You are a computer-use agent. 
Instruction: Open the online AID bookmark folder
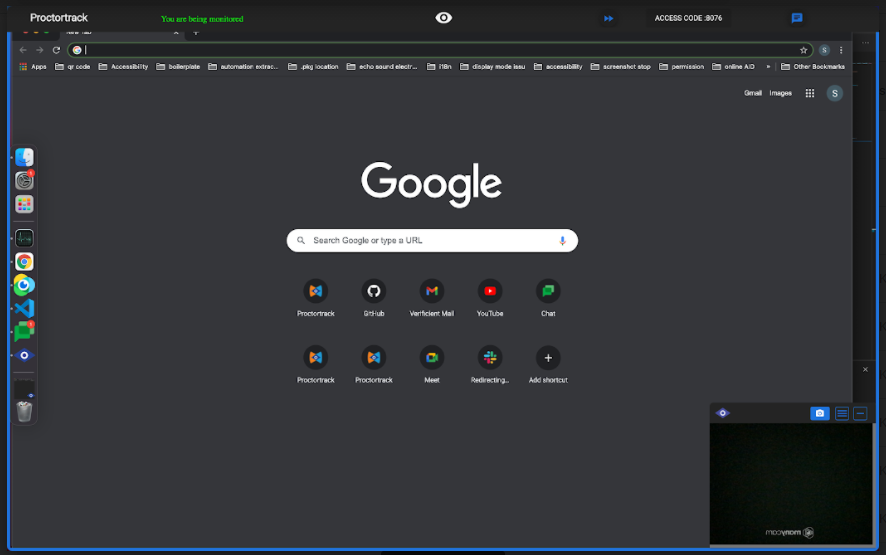click(x=733, y=67)
